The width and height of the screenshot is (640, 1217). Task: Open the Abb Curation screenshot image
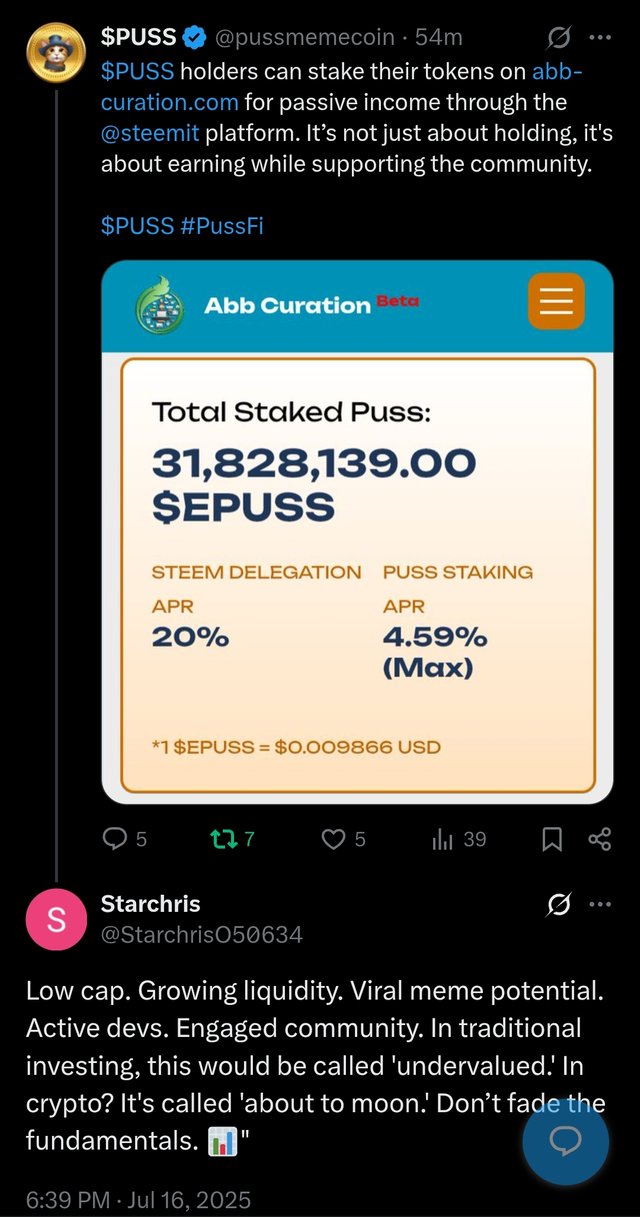(x=357, y=532)
